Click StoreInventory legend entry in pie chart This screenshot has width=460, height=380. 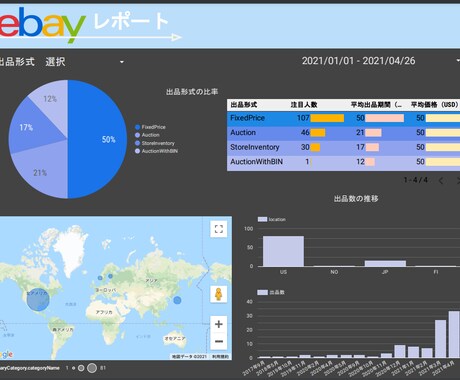pyautogui.click(x=155, y=143)
